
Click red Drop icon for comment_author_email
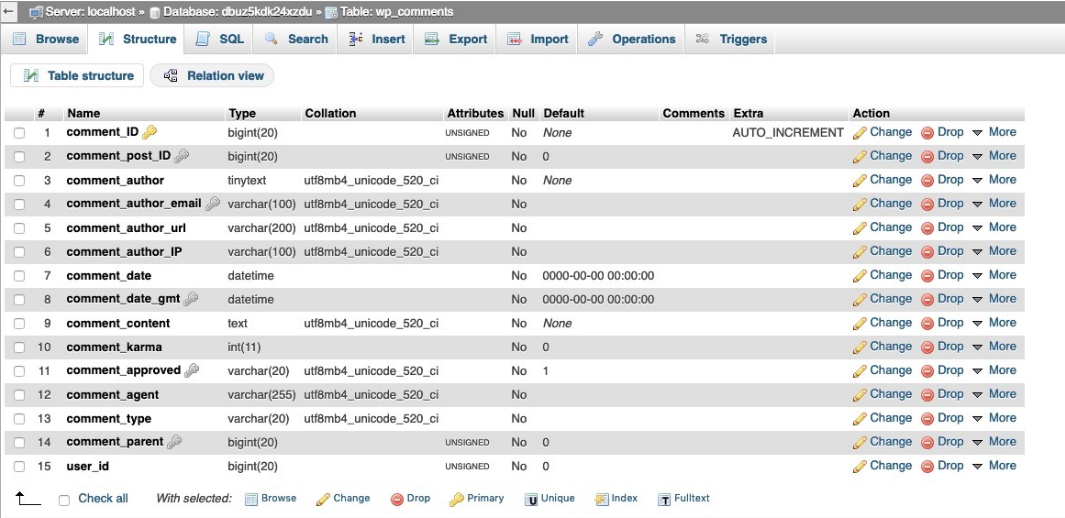(x=928, y=204)
